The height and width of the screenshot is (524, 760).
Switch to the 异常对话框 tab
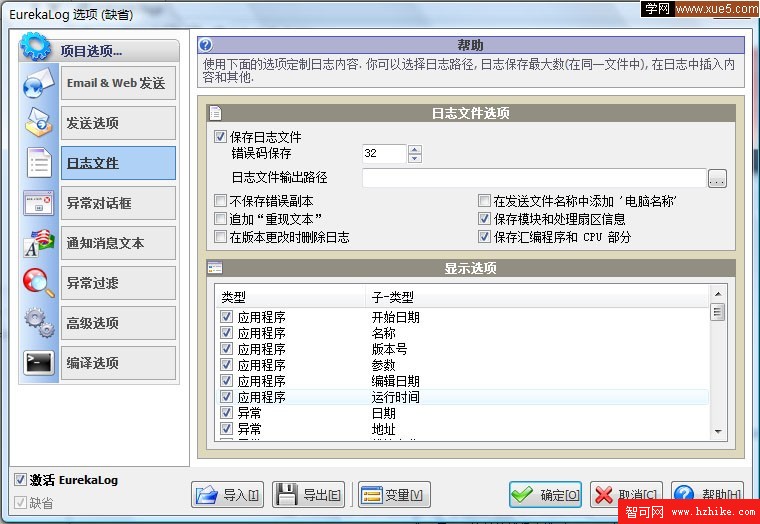[118, 203]
